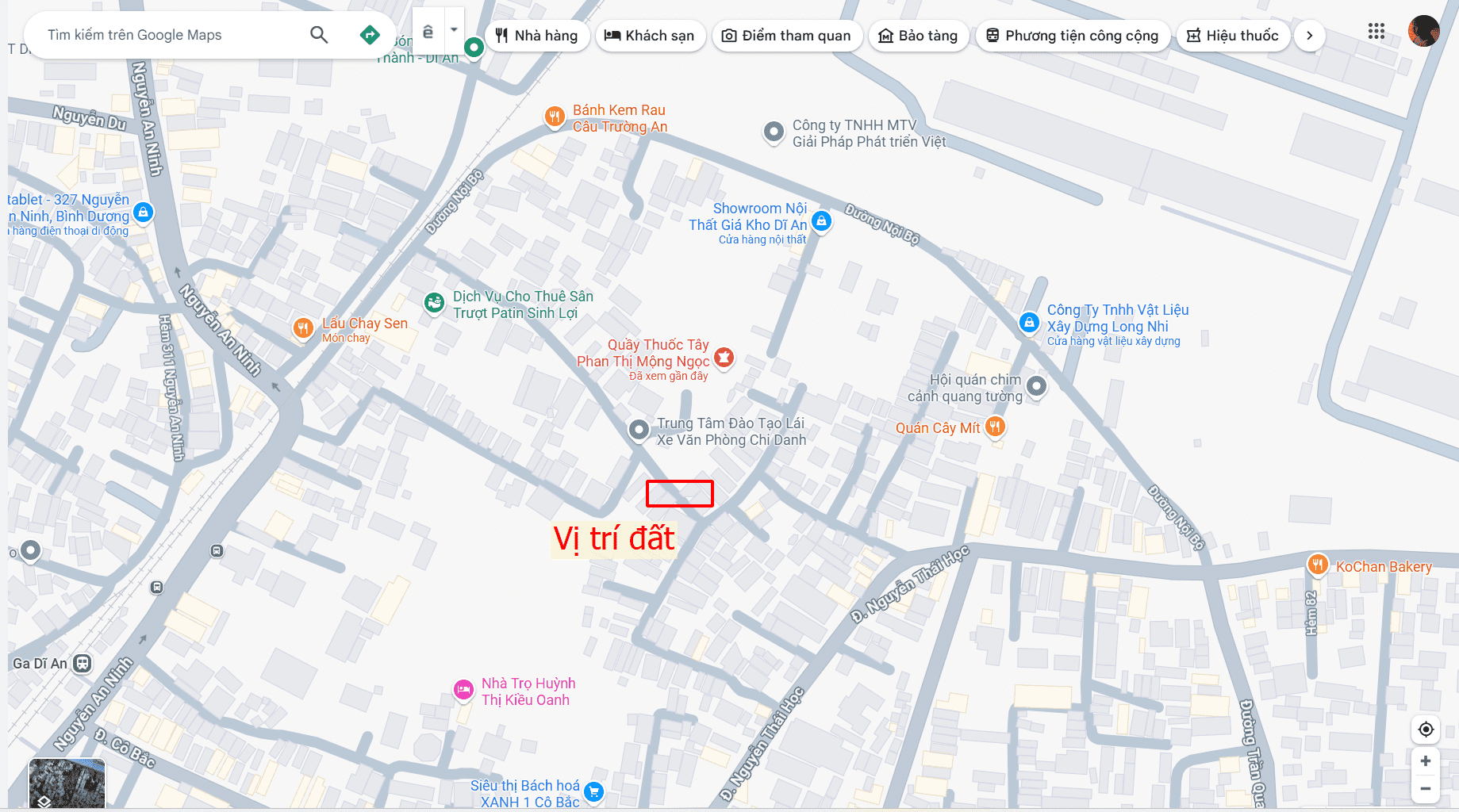Show more category chips with the right chevron
1459x812 pixels.
[1309, 36]
